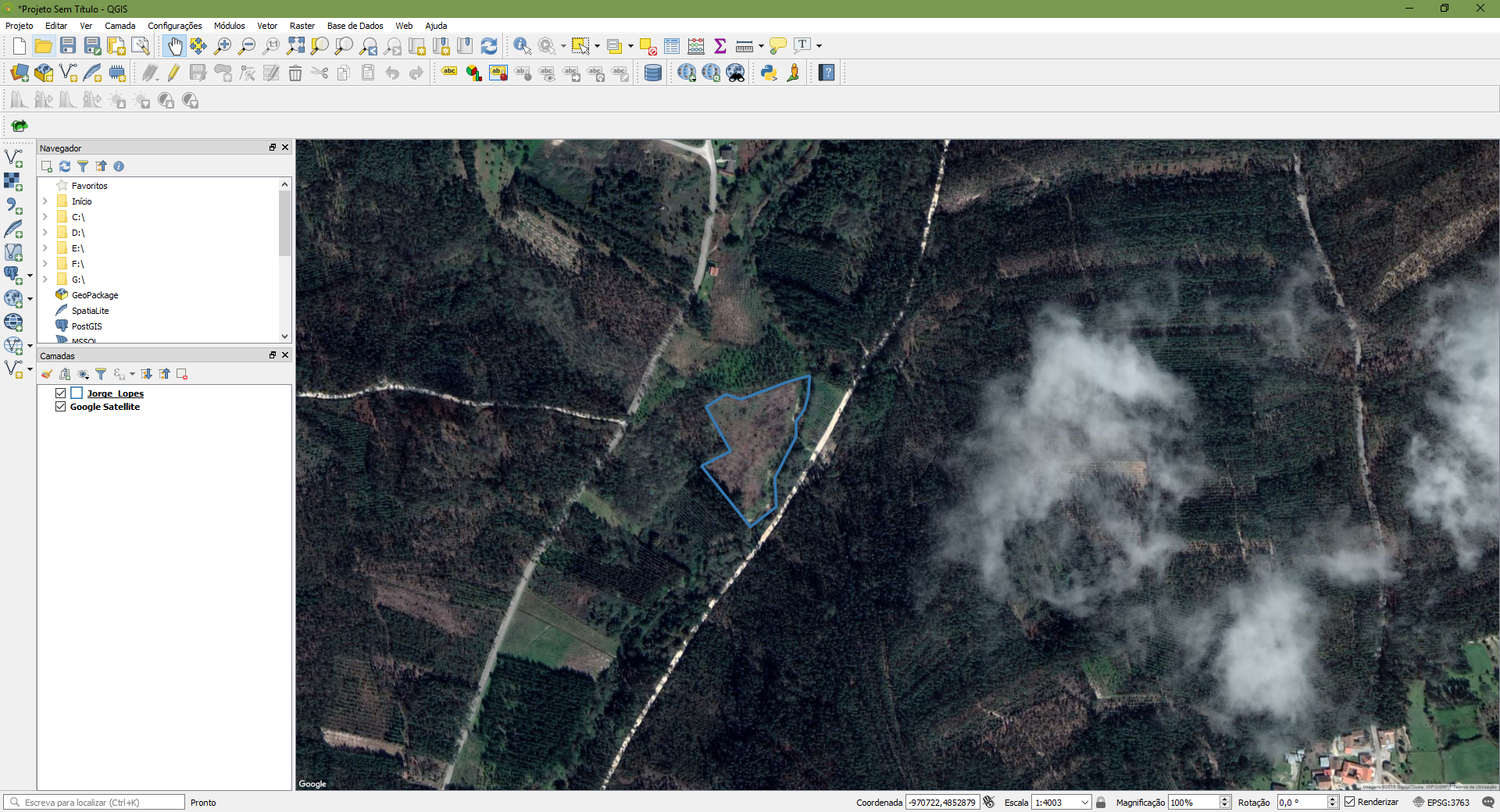Open the Help contents icon
This screenshot has width=1500, height=812.
coord(827,73)
